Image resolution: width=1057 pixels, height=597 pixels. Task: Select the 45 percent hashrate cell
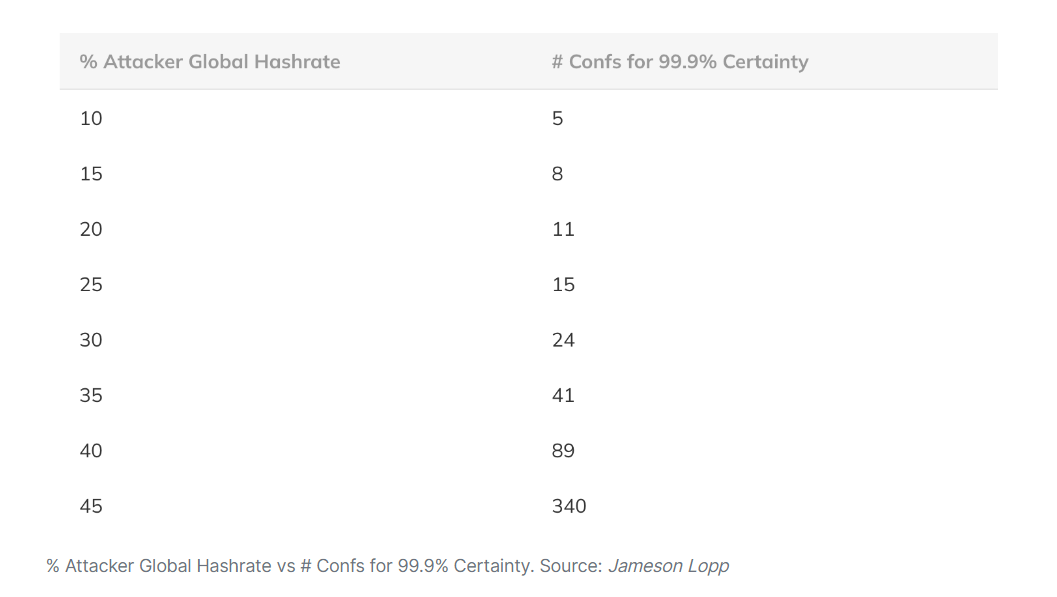pyautogui.click(x=91, y=506)
